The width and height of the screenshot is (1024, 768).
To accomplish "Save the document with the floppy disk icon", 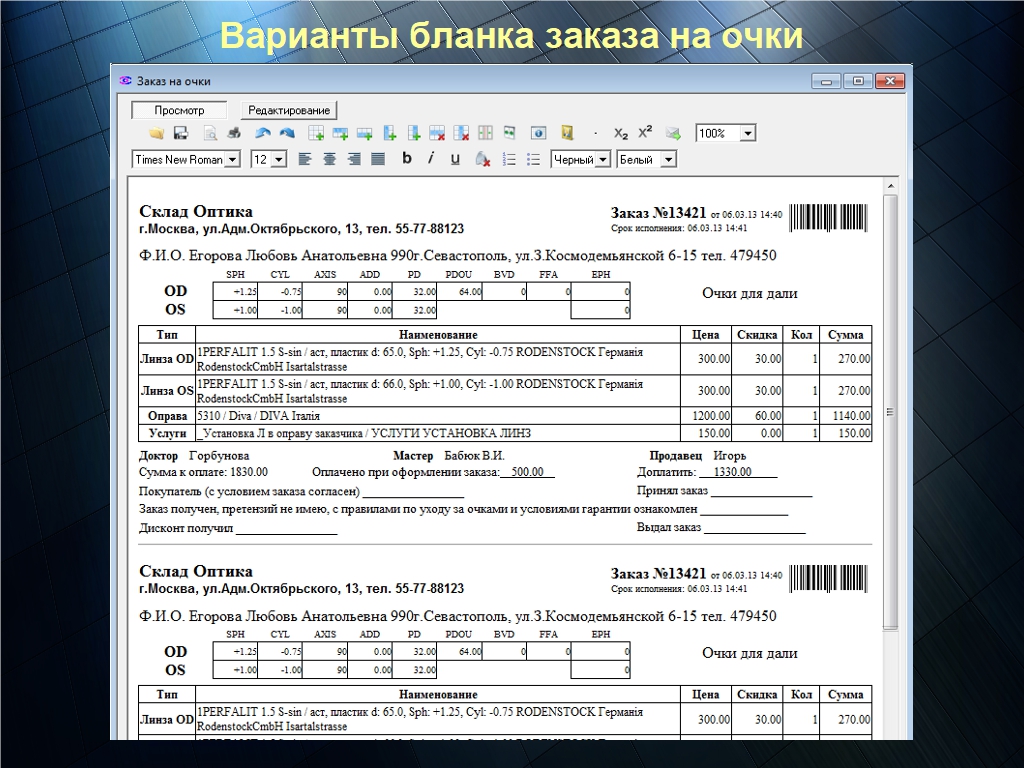I will pyautogui.click(x=181, y=133).
